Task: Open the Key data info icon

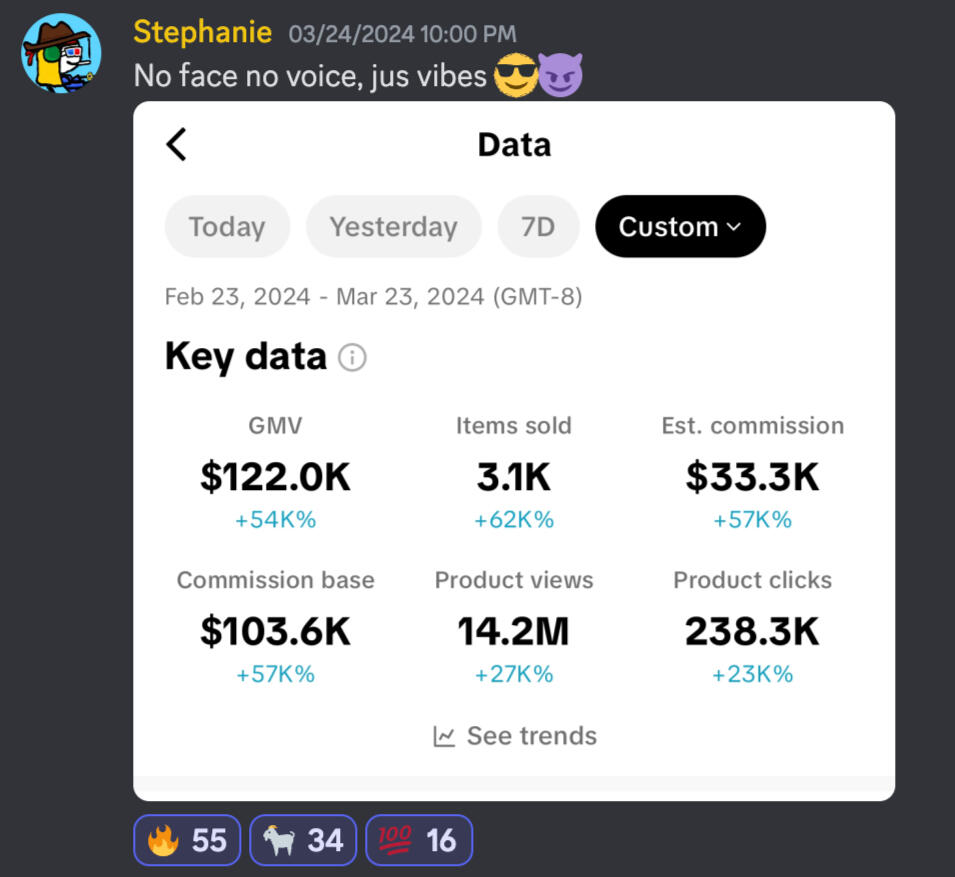Action: click(x=352, y=358)
